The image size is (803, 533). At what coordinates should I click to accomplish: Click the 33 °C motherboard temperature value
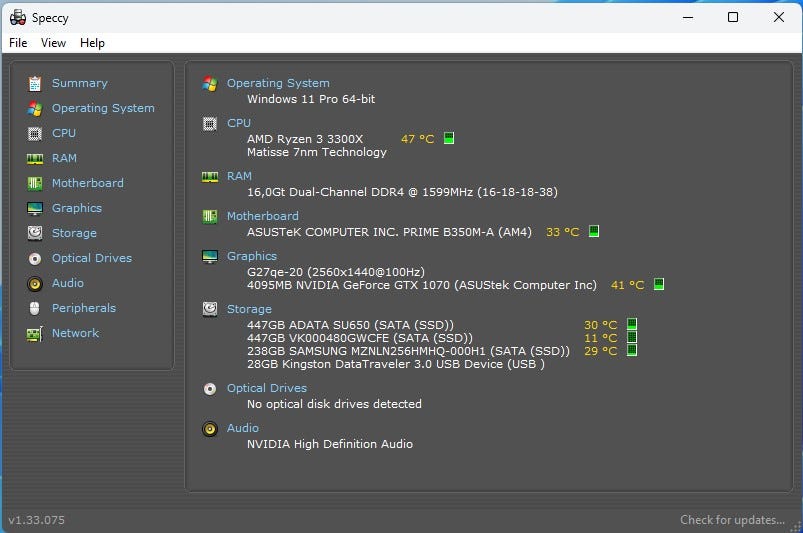562,232
